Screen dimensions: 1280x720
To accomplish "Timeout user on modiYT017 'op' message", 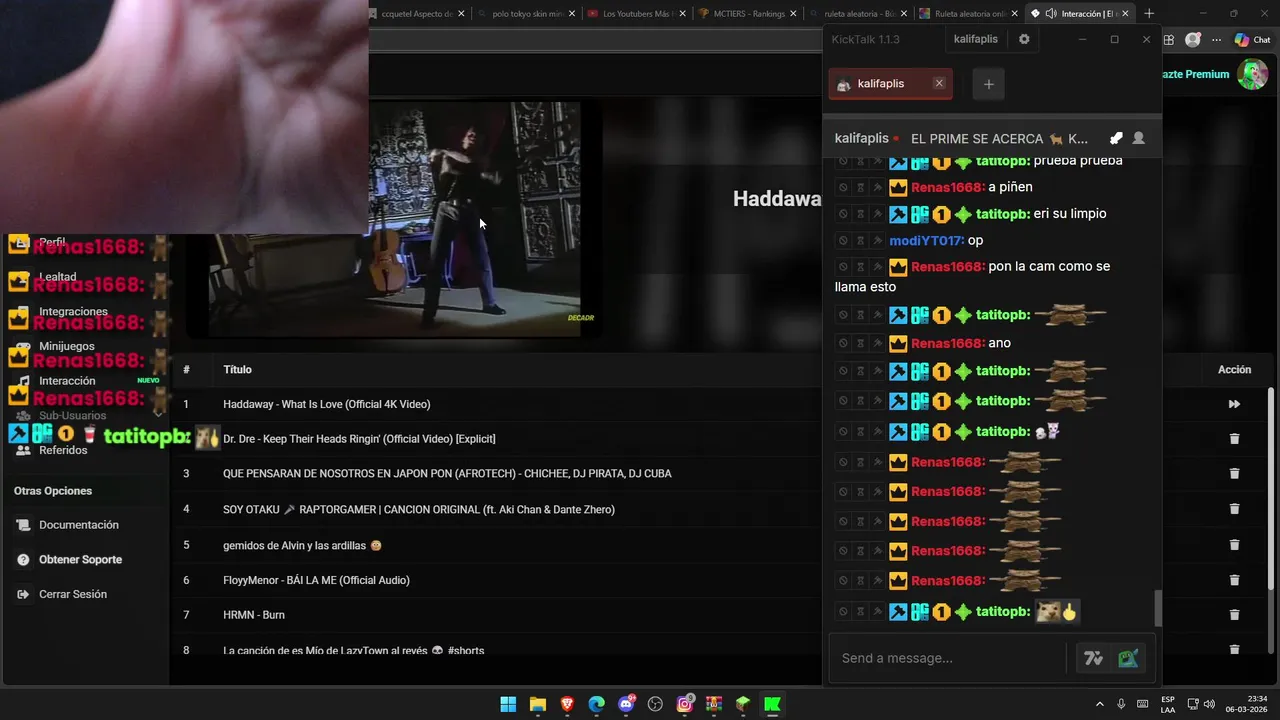I will (x=860, y=241).
